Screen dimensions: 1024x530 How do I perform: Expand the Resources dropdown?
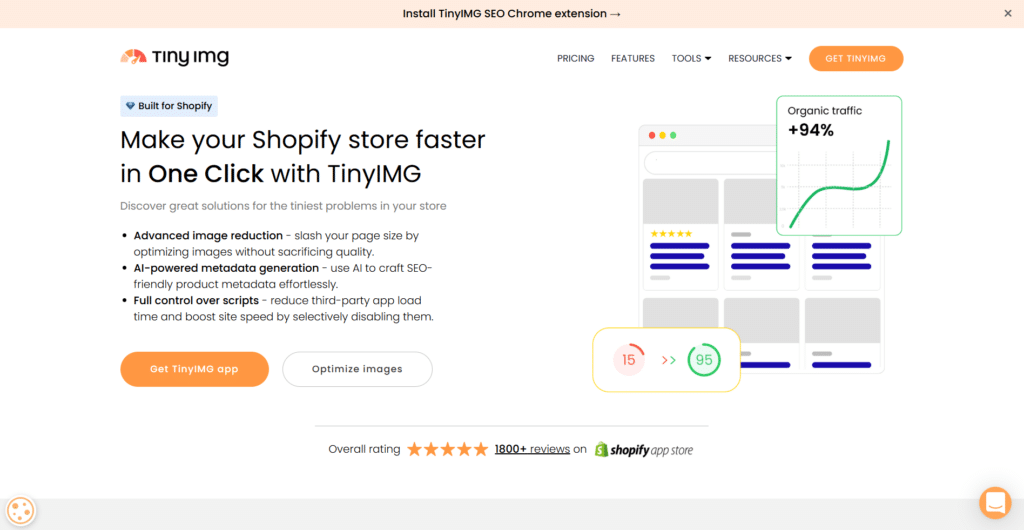pos(760,58)
